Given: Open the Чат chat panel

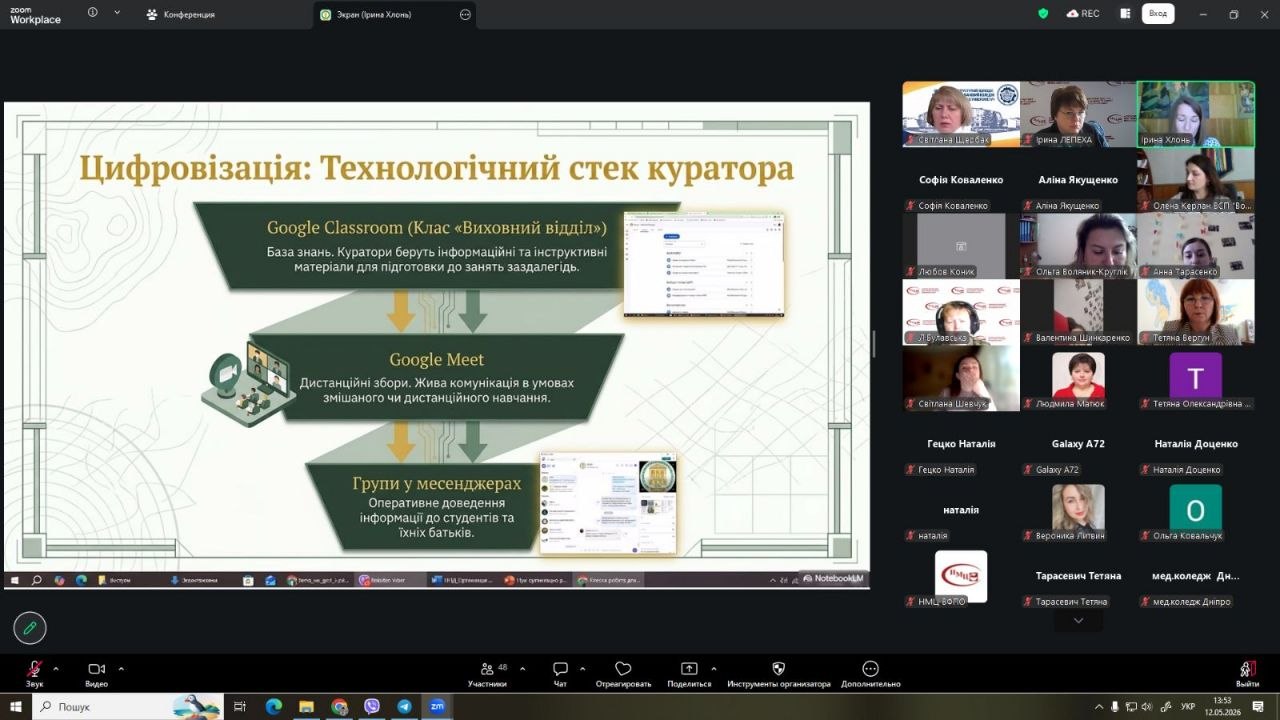Looking at the screenshot, I should (x=560, y=673).
